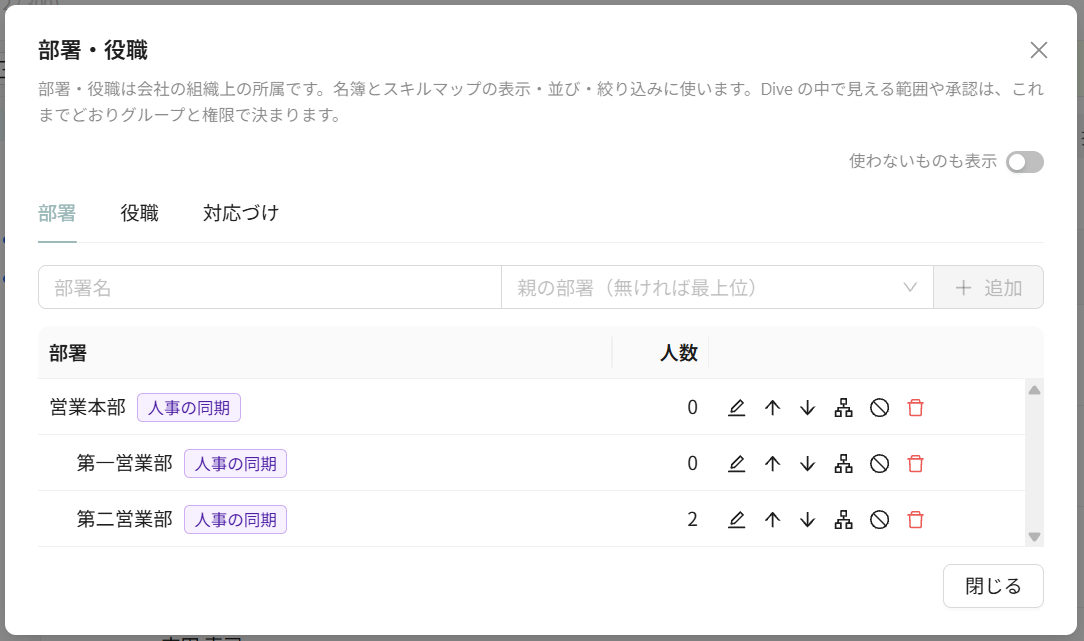Click the table scrollbar up arrow
This screenshot has width=1084, height=641.
[x=1034, y=390]
